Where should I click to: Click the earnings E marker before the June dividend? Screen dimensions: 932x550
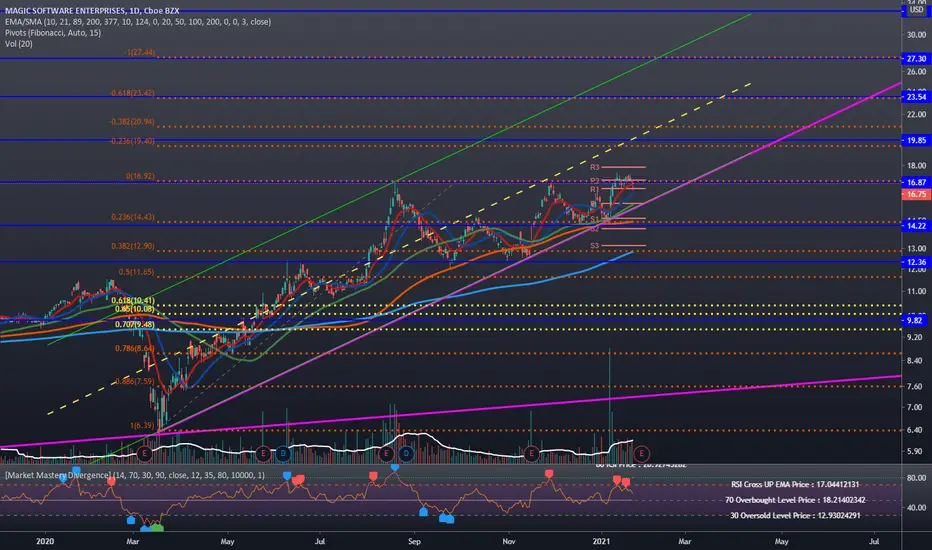pyautogui.click(x=263, y=454)
